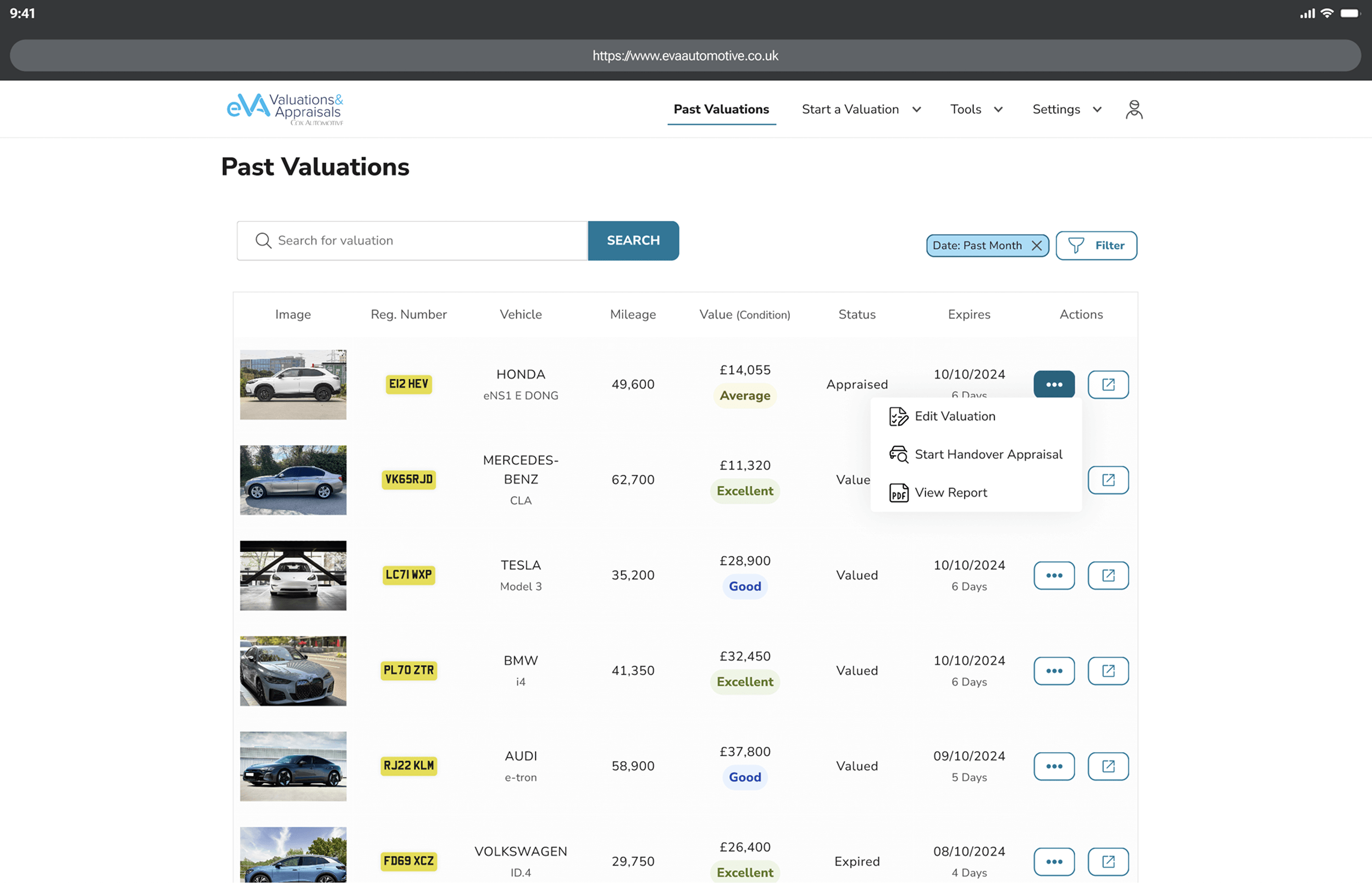Remove the Date: Past Month filter chip
The height and width of the screenshot is (883, 1372).
(1037, 246)
